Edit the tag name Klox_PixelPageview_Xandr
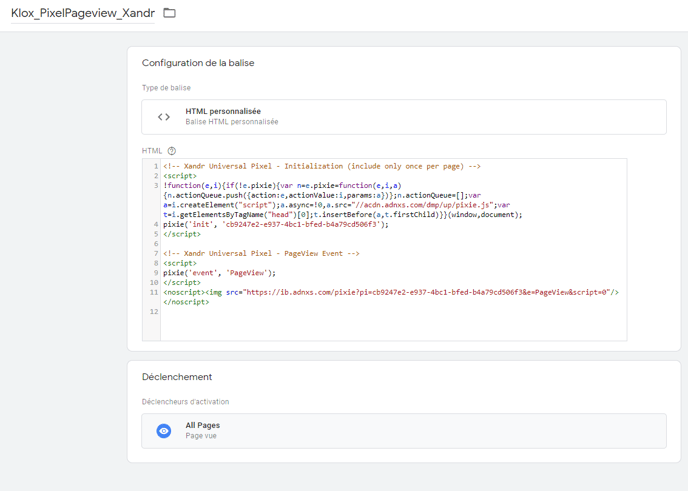The width and height of the screenshot is (688, 491). click(83, 13)
